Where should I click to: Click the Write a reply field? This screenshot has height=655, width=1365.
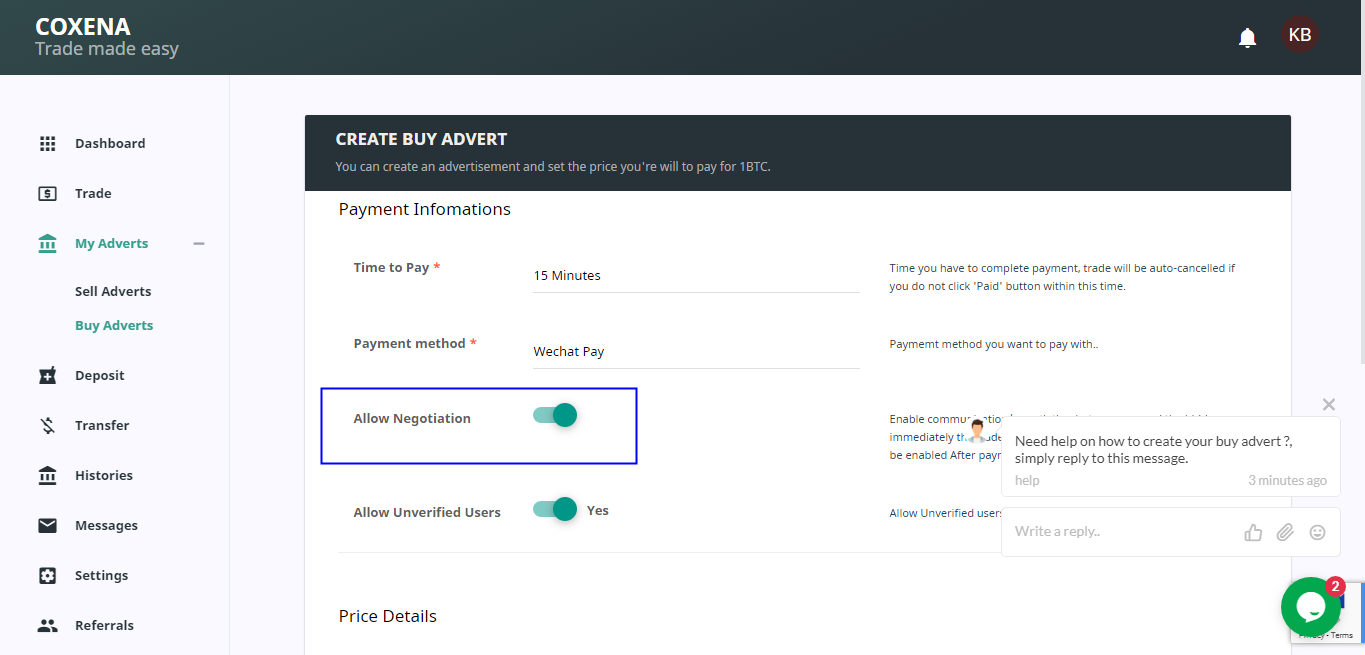[1120, 532]
